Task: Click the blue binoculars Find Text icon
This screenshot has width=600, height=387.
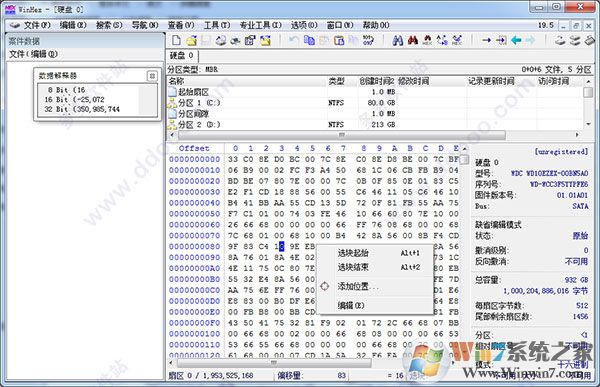Action: tap(398, 40)
